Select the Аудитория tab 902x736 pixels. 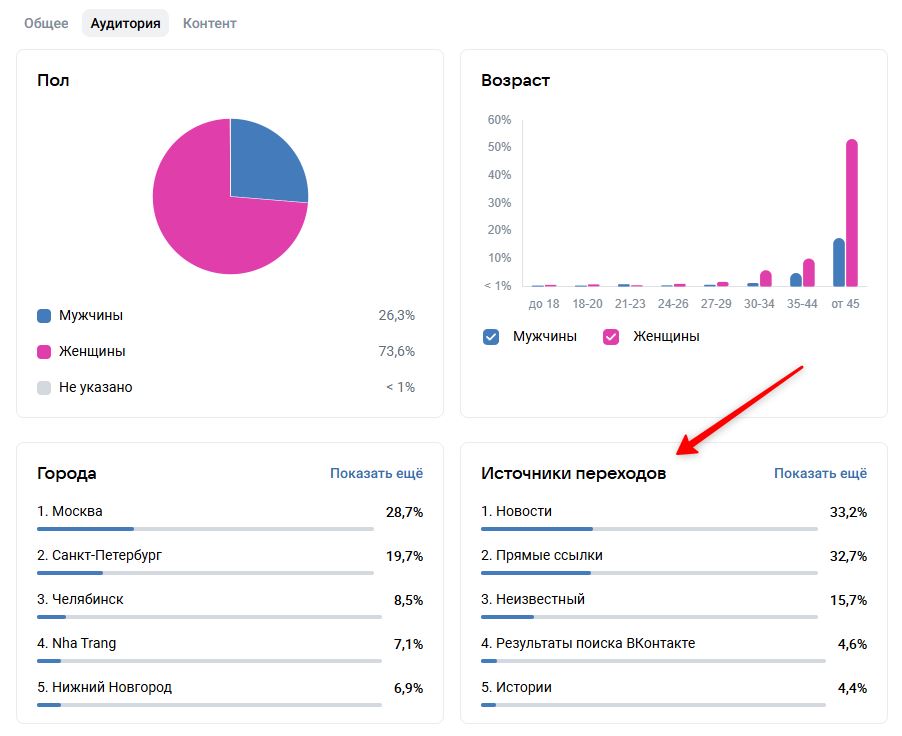[x=125, y=23]
